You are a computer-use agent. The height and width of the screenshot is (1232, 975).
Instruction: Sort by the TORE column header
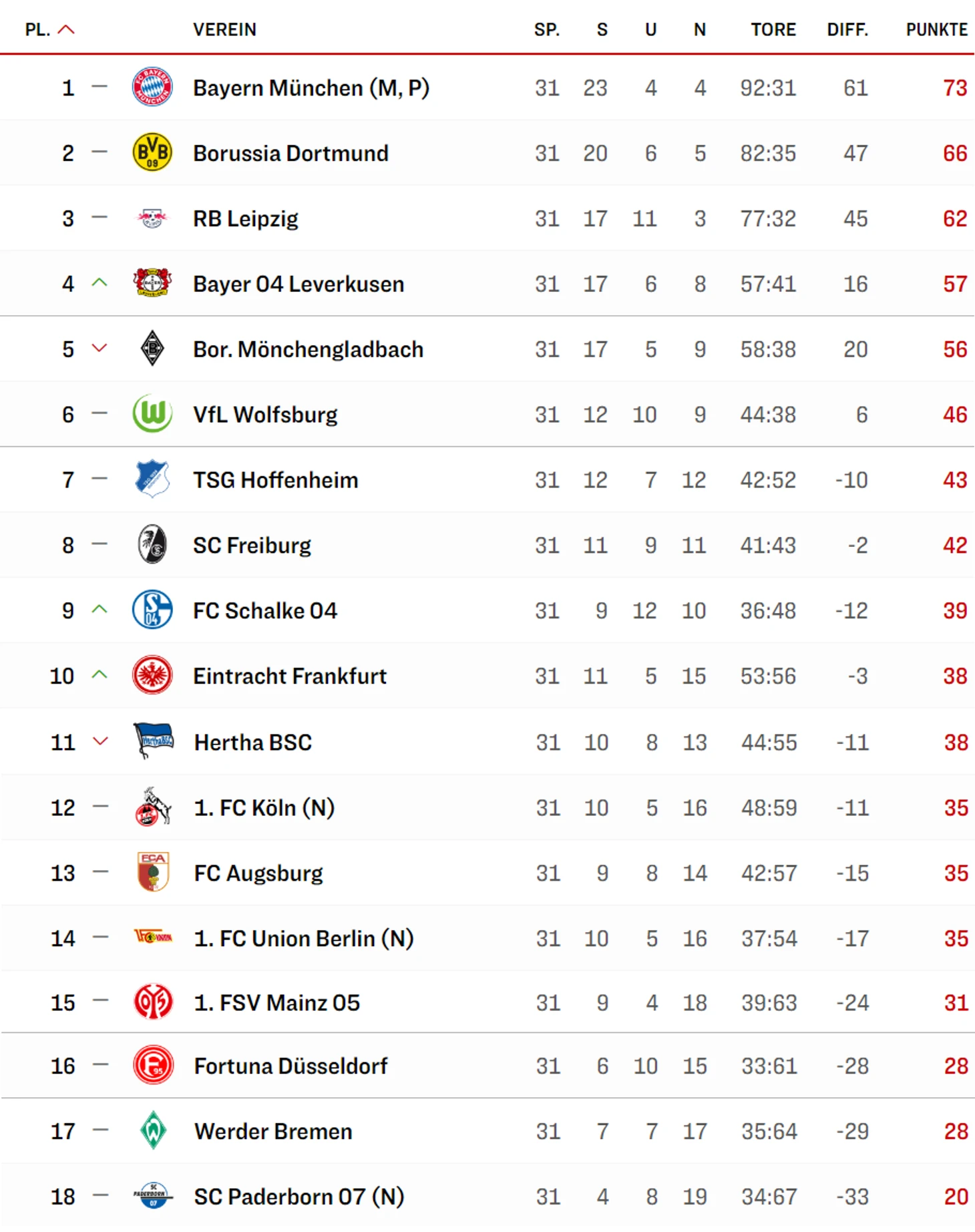point(773,29)
